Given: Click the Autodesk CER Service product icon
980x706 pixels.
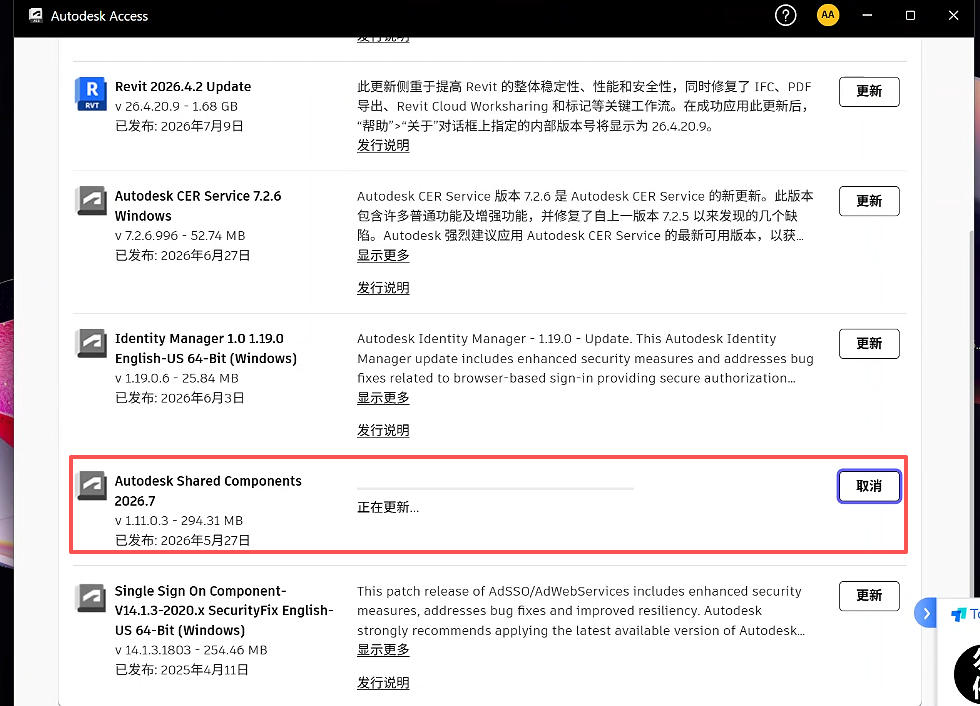Looking at the screenshot, I should tap(91, 201).
